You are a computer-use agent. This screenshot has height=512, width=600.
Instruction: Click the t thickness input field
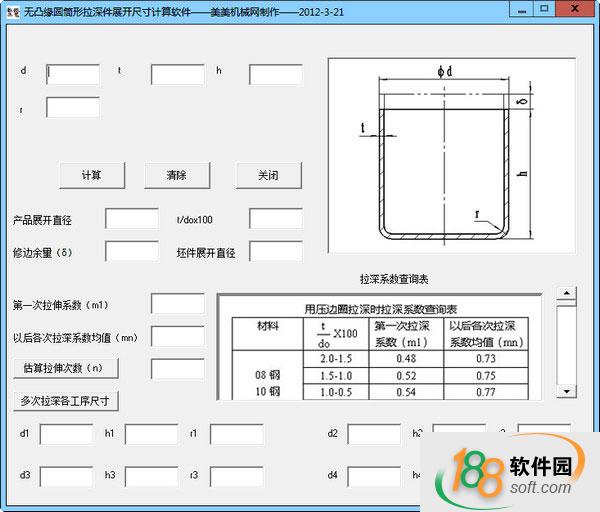point(178,74)
